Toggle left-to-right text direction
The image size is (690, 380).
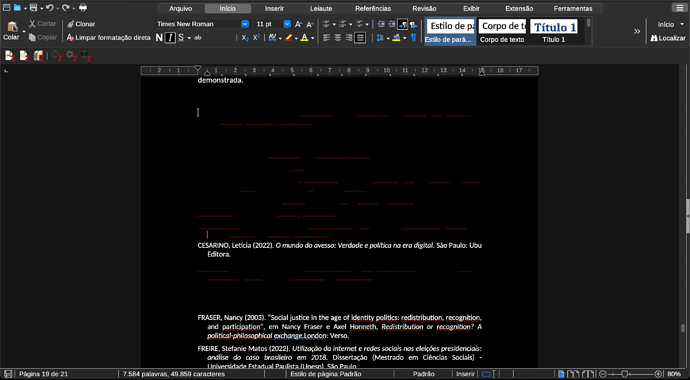coord(402,24)
